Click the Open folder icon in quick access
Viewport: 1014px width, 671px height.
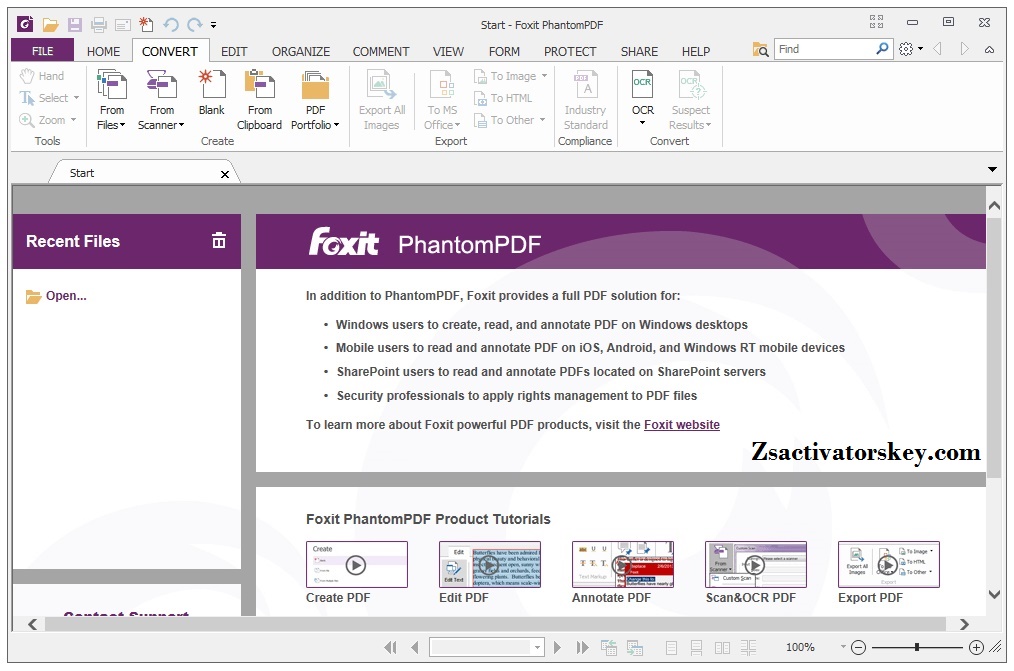(50, 25)
